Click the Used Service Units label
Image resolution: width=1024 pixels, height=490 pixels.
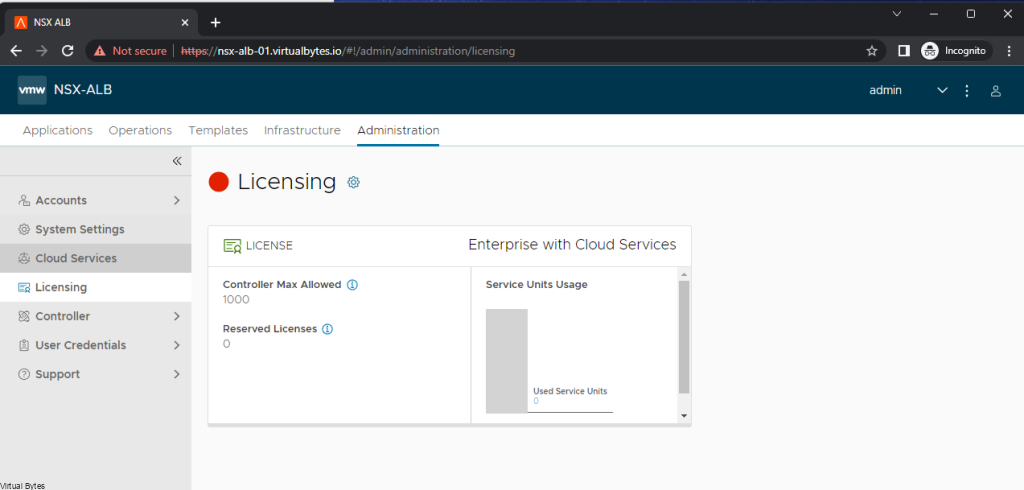[570, 391]
